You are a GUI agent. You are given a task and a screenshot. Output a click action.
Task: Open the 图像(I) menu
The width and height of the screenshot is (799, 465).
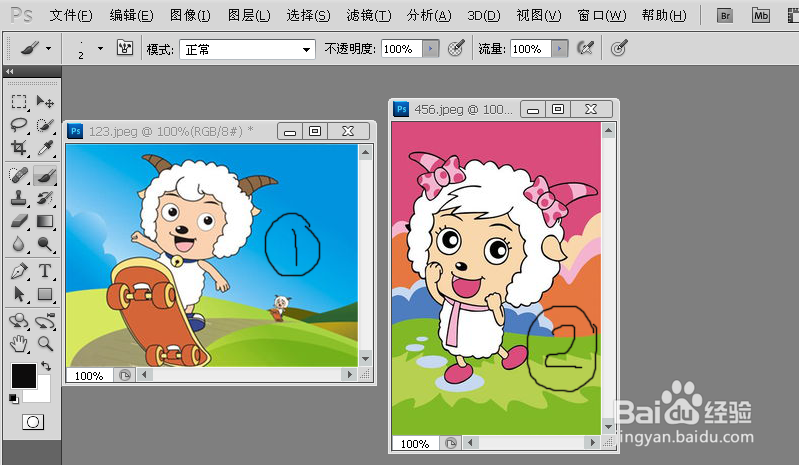click(190, 16)
